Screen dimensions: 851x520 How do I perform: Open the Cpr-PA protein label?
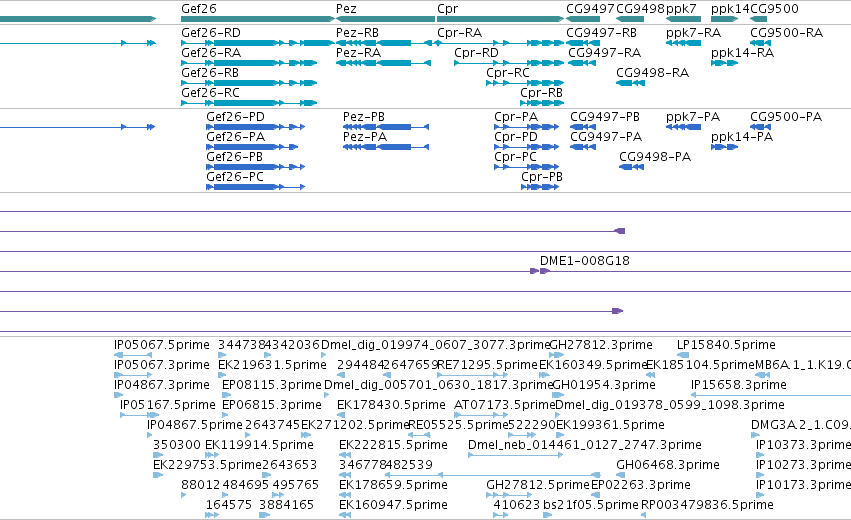[516, 117]
